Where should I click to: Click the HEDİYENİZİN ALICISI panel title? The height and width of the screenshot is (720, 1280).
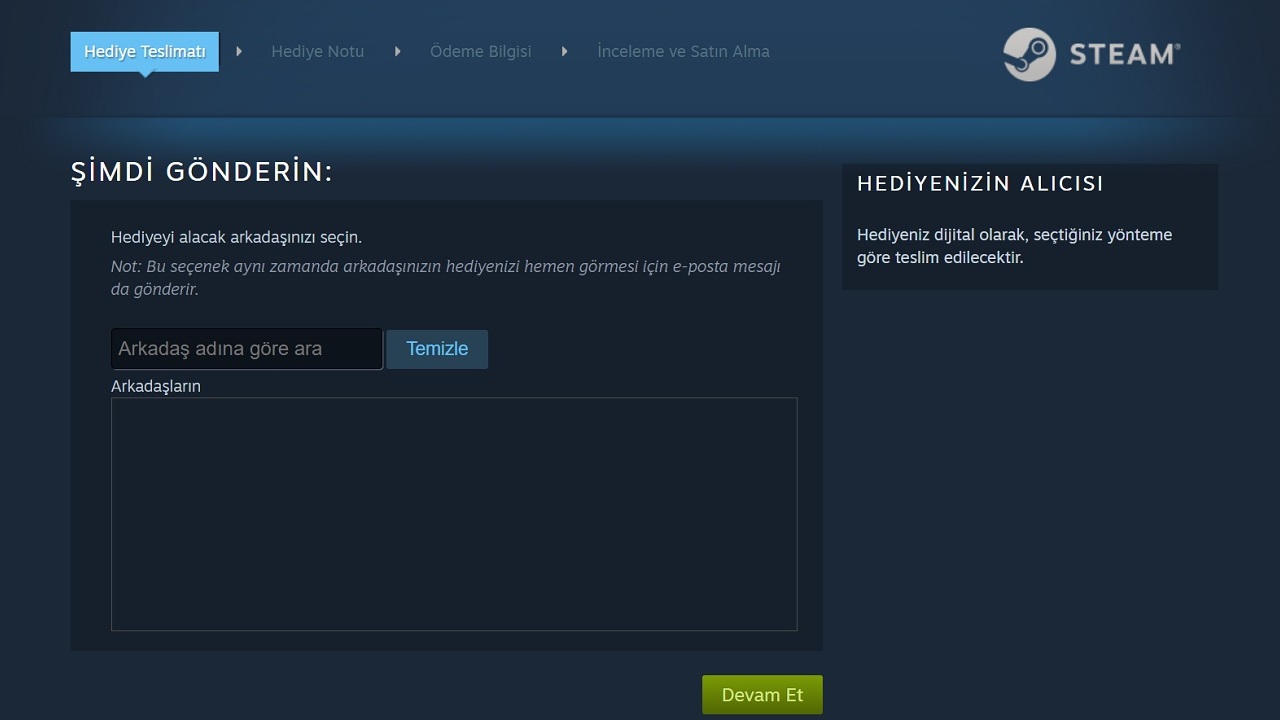[x=980, y=183]
